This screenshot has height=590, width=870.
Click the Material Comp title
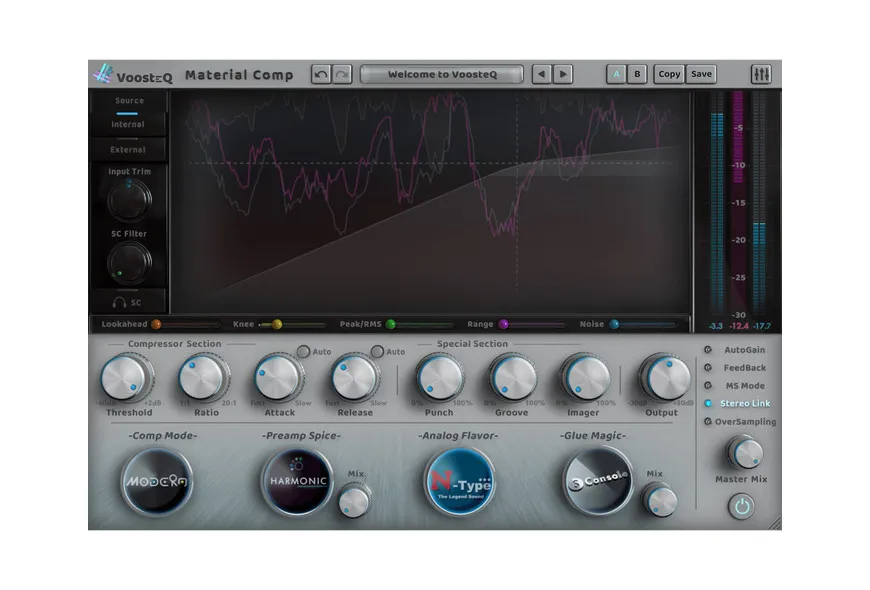[x=239, y=75]
